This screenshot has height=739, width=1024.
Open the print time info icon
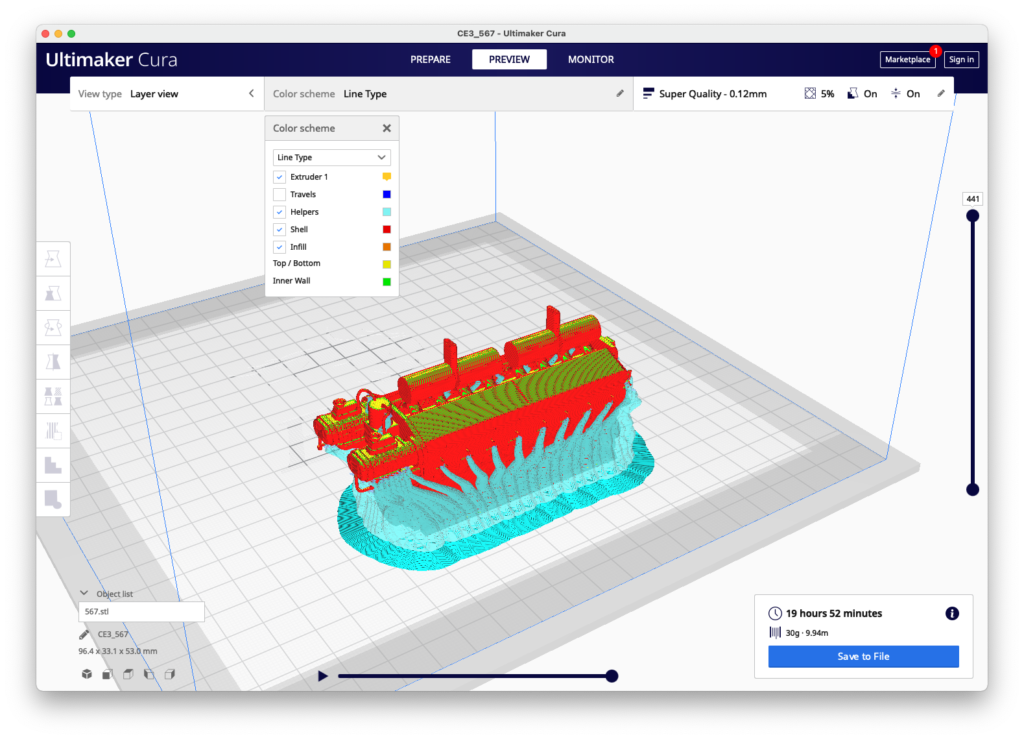[952, 613]
